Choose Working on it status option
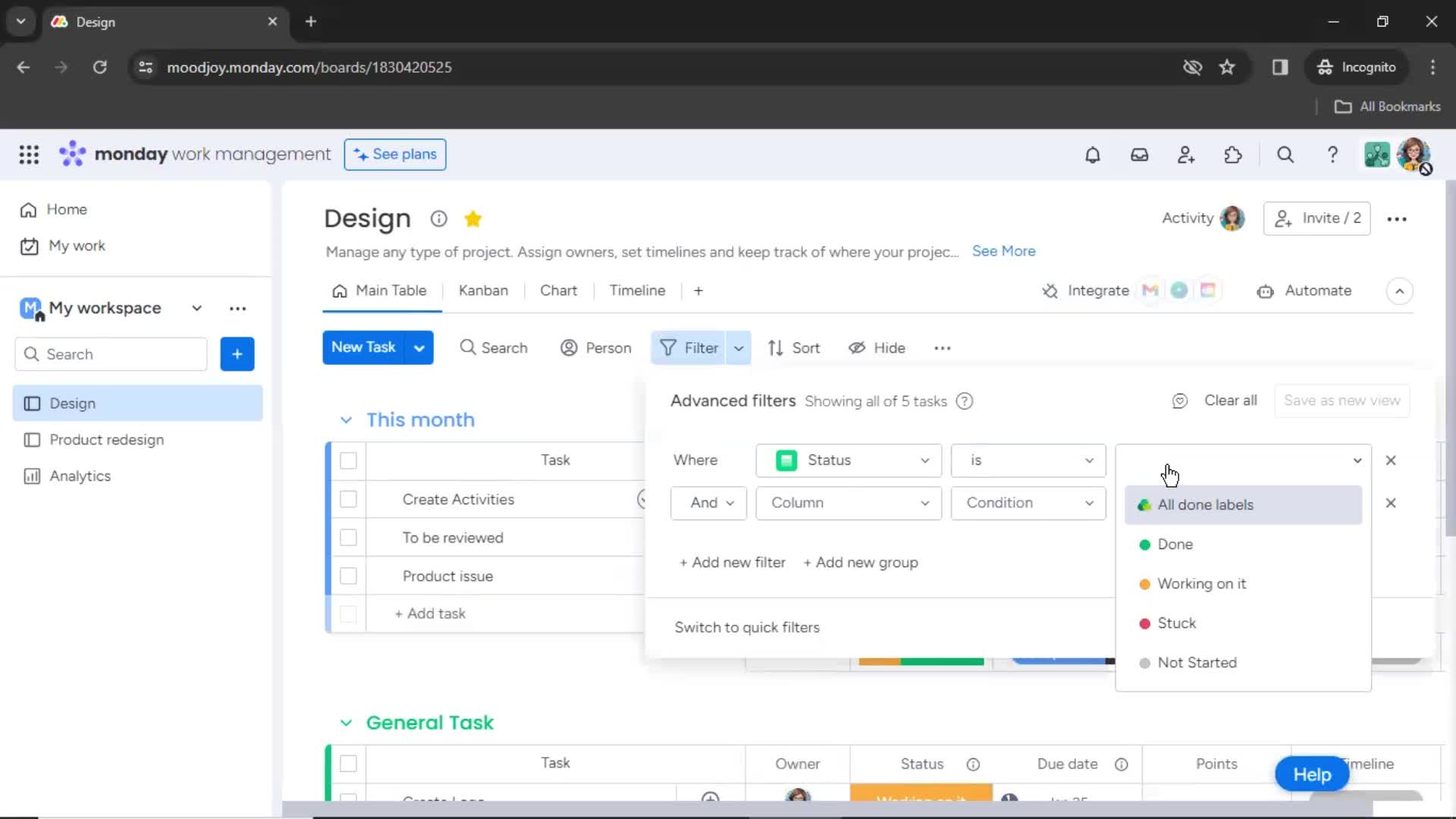The height and width of the screenshot is (819, 1456). [1243, 584]
